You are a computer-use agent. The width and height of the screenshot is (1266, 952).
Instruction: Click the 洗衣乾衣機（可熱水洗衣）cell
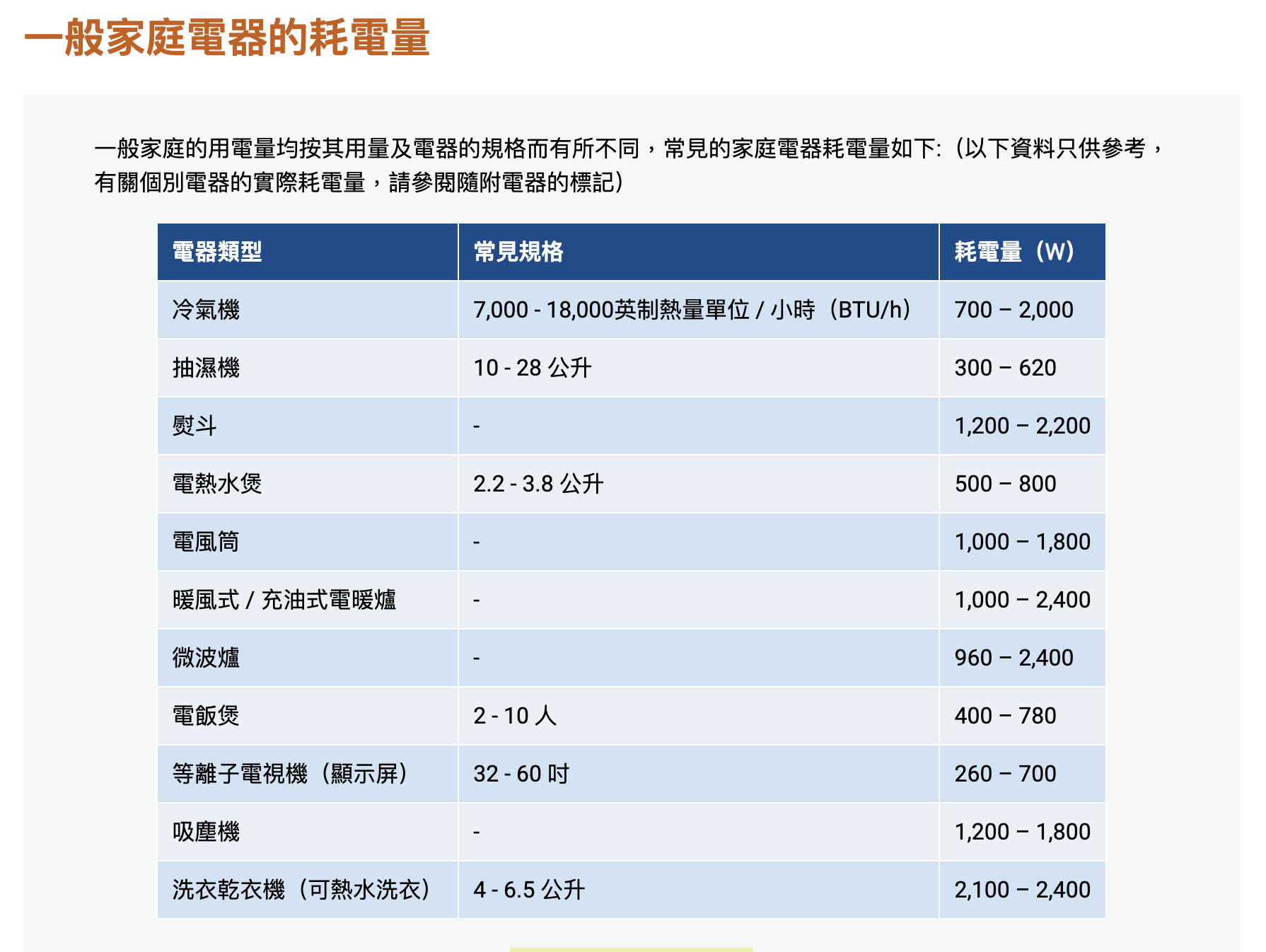point(301,890)
